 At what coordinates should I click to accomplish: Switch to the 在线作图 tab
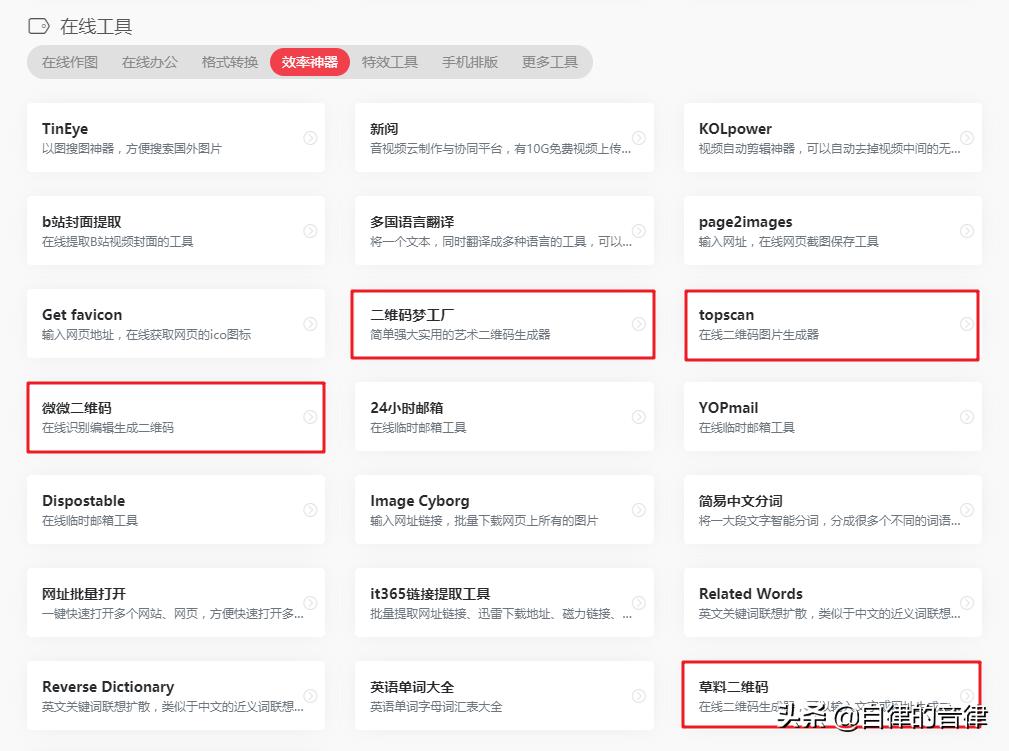(x=68, y=61)
